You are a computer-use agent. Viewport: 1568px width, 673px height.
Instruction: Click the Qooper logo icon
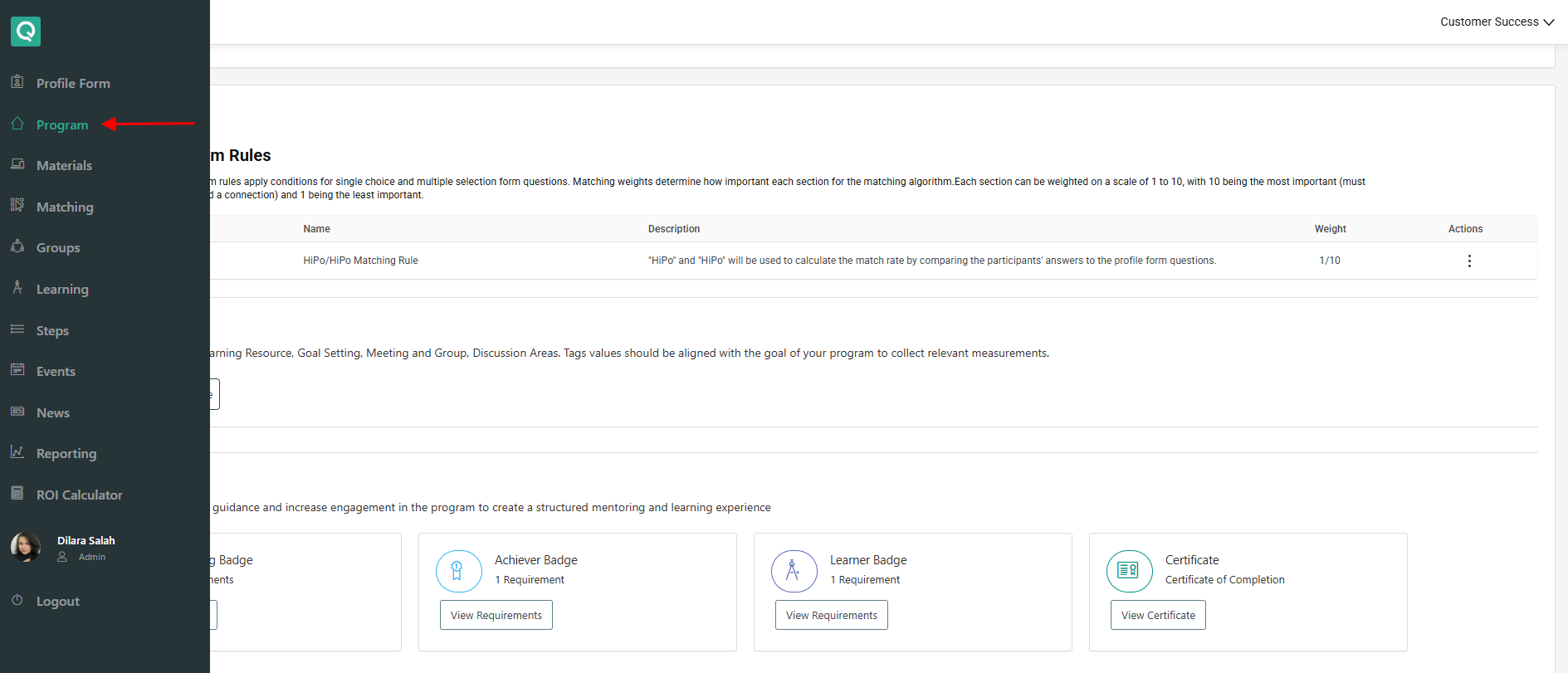point(26,32)
